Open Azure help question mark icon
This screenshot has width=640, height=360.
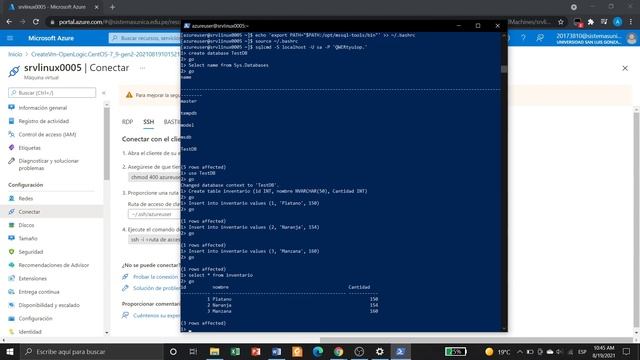[x=523, y=38]
